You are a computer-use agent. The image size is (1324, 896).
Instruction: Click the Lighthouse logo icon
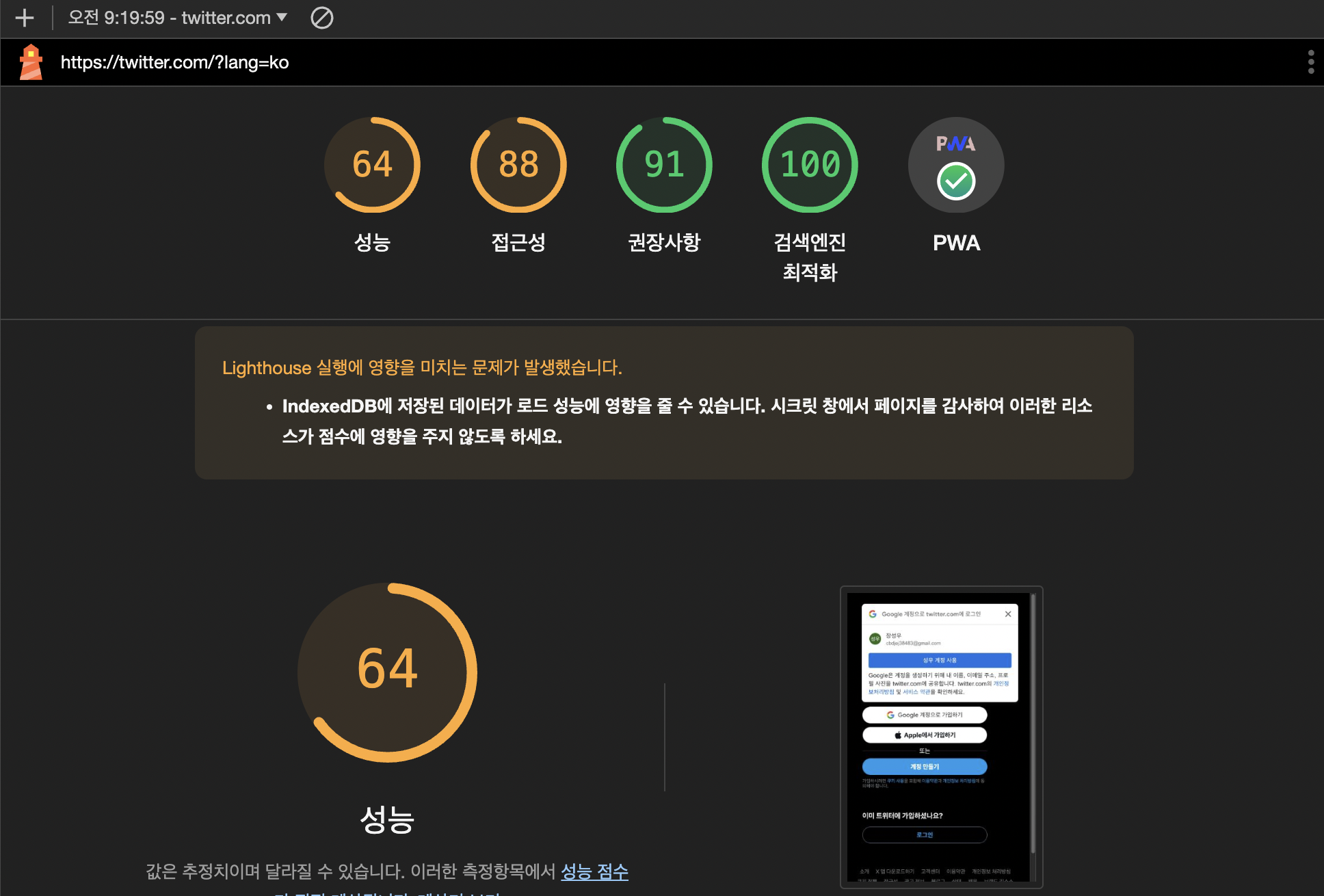tap(31, 62)
